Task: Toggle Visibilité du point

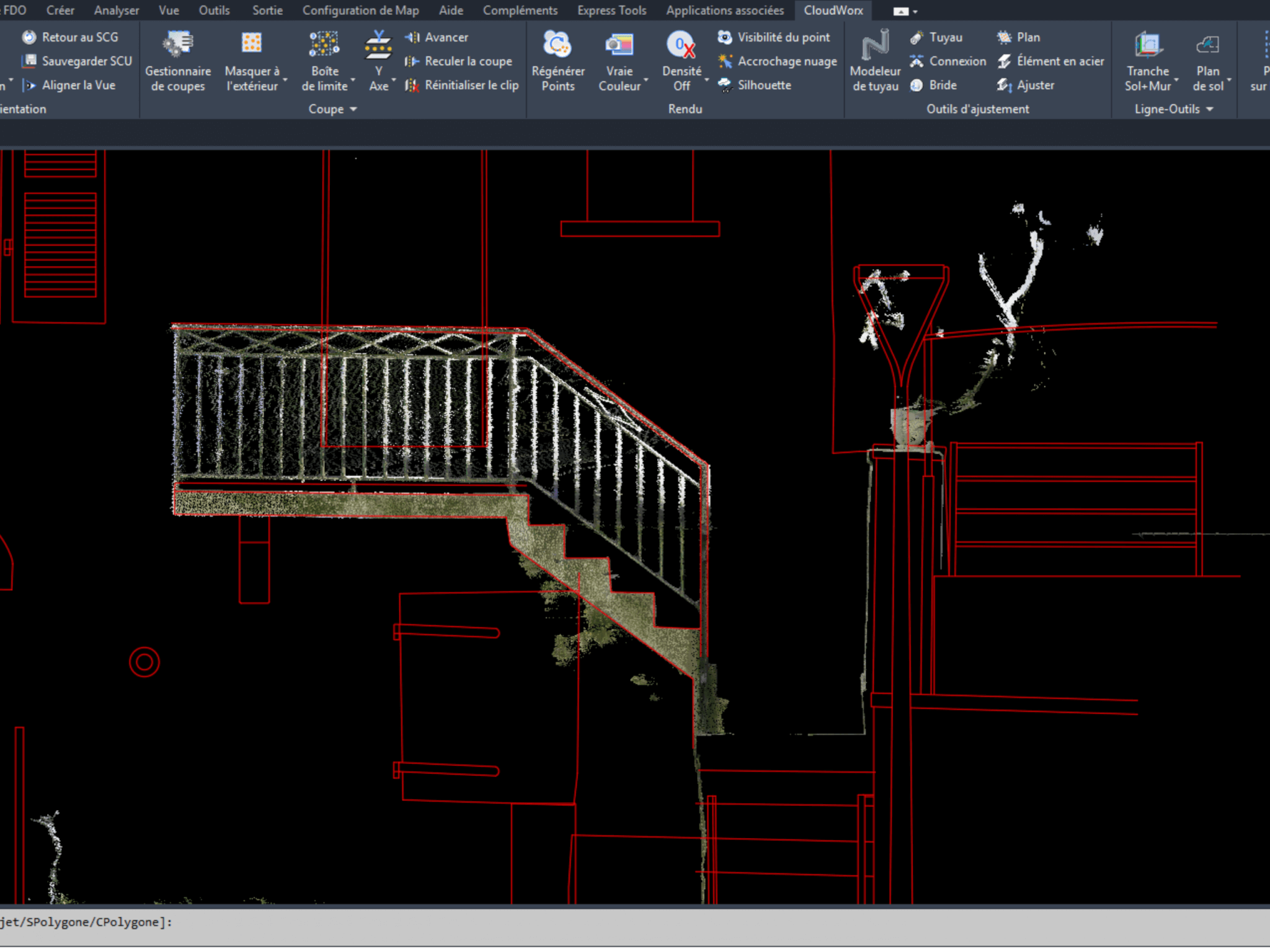Action: [775, 37]
